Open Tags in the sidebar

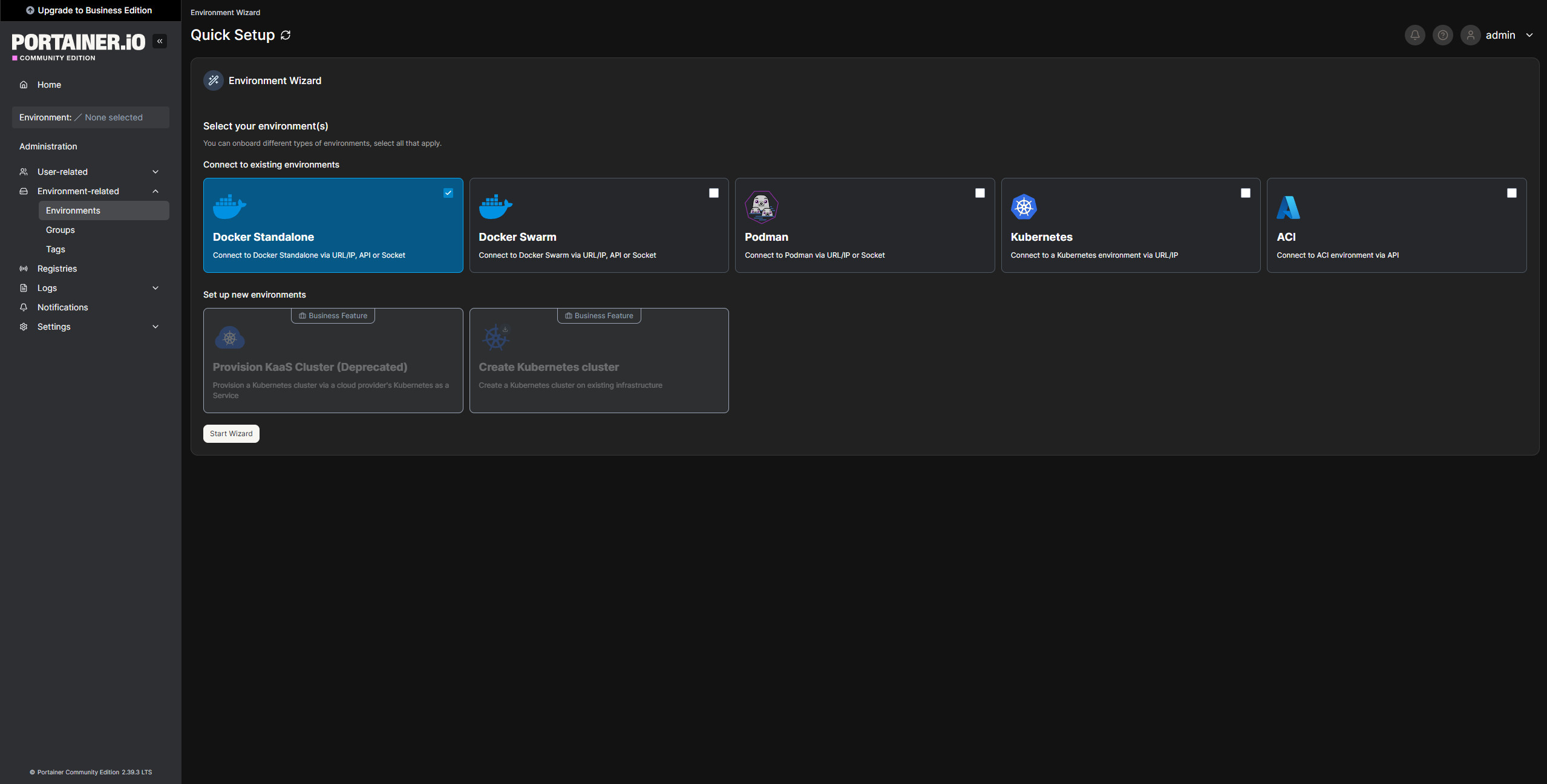click(56, 249)
